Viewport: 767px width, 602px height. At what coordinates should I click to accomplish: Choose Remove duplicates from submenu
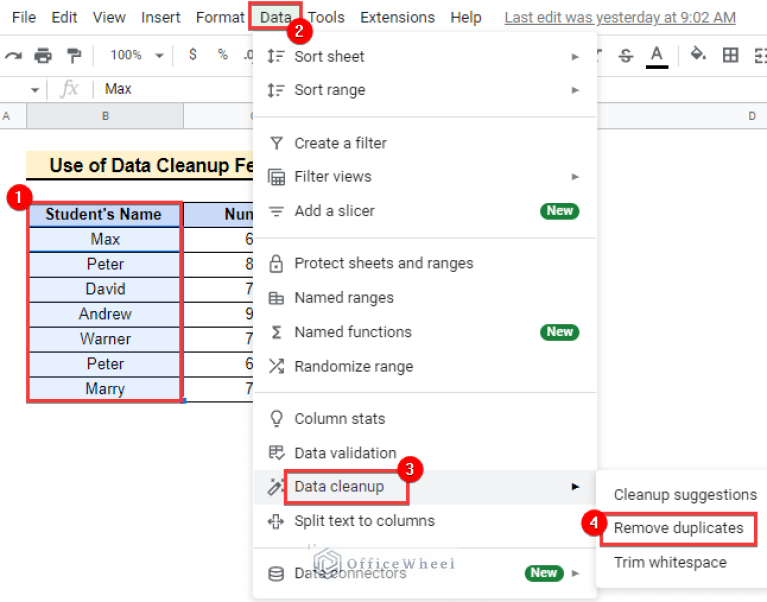tap(678, 528)
